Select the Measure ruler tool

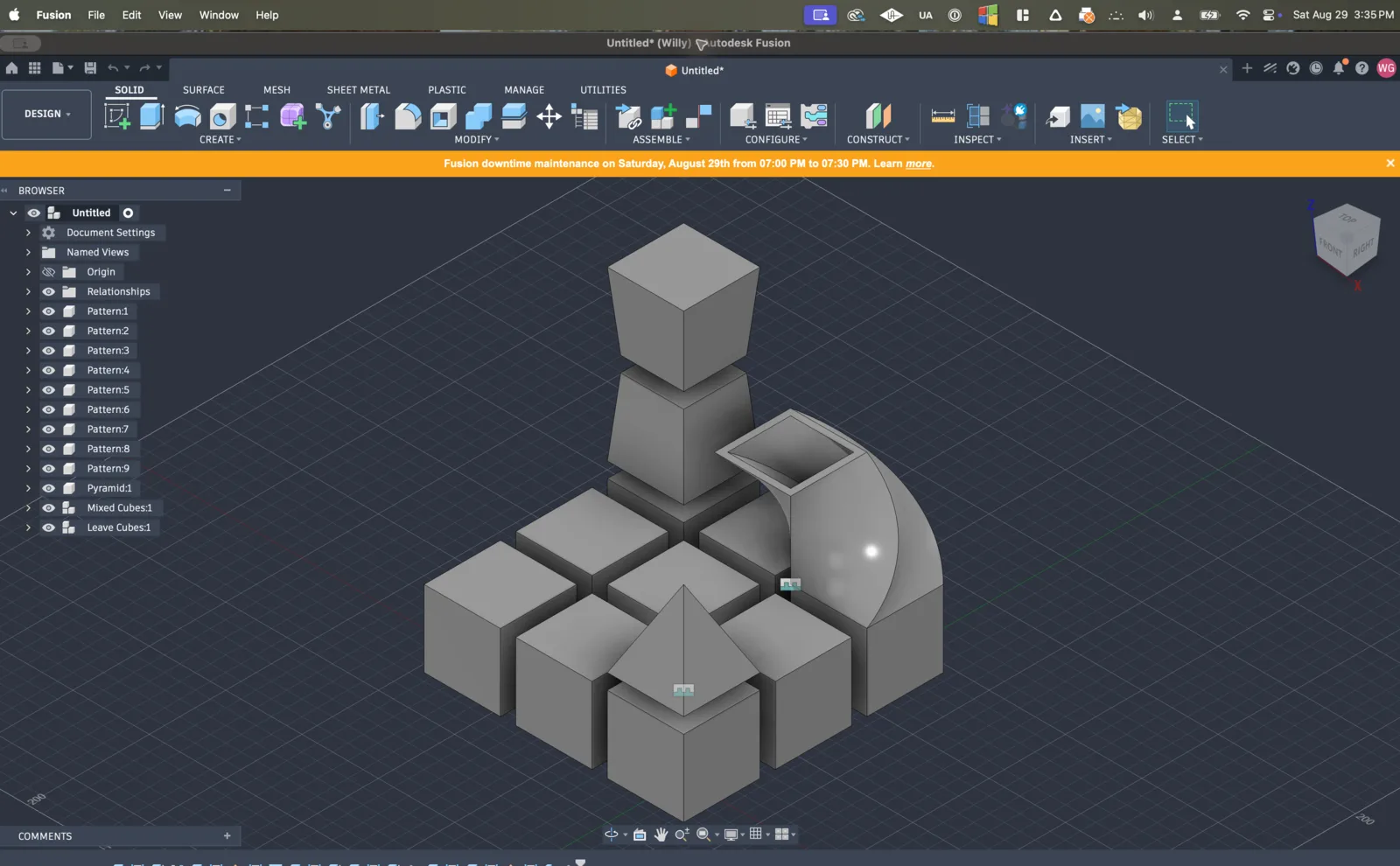[x=942, y=115]
